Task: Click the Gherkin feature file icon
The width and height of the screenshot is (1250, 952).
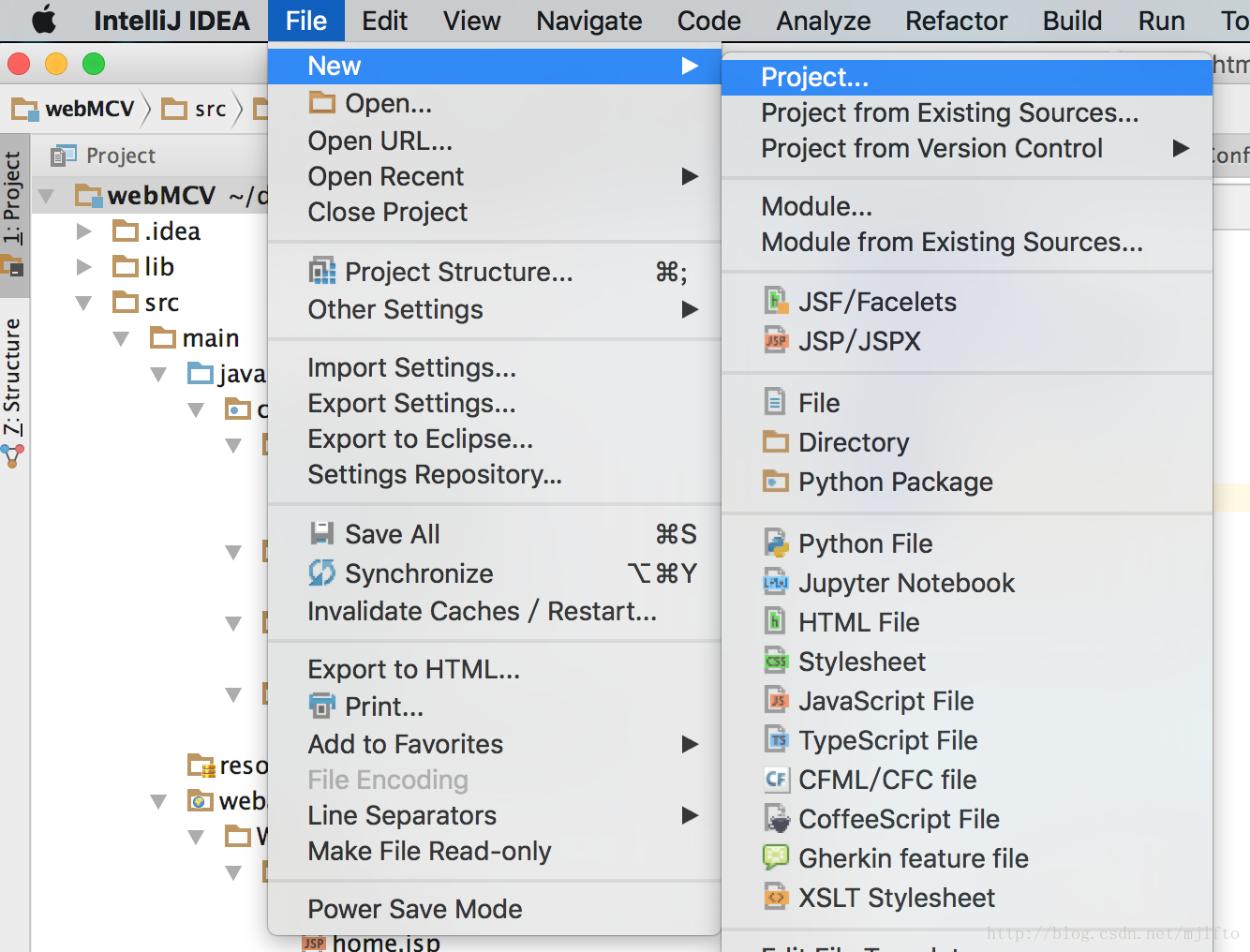Action: 776,857
